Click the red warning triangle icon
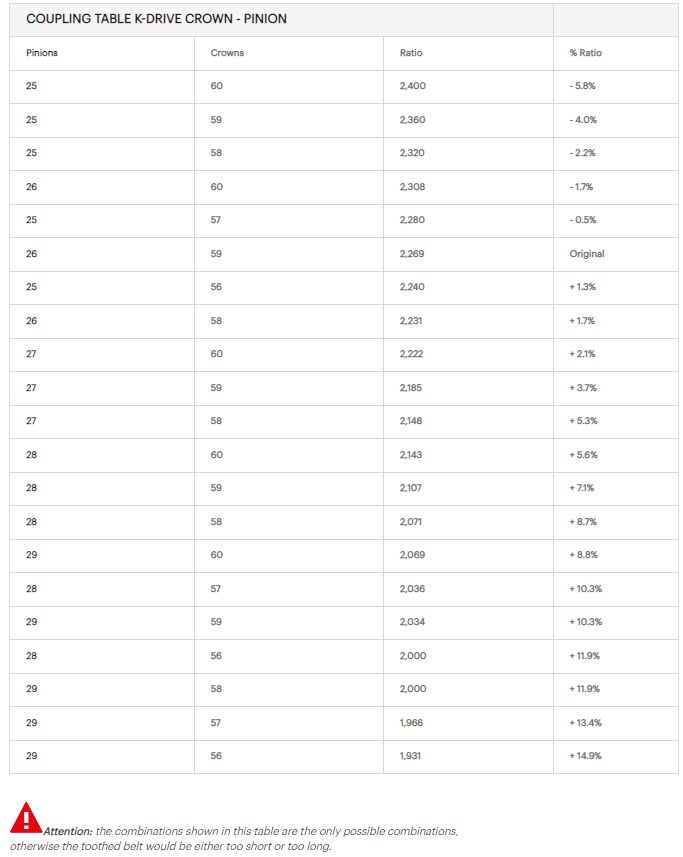The height and width of the screenshot is (857, 683). tap(26, 818)
